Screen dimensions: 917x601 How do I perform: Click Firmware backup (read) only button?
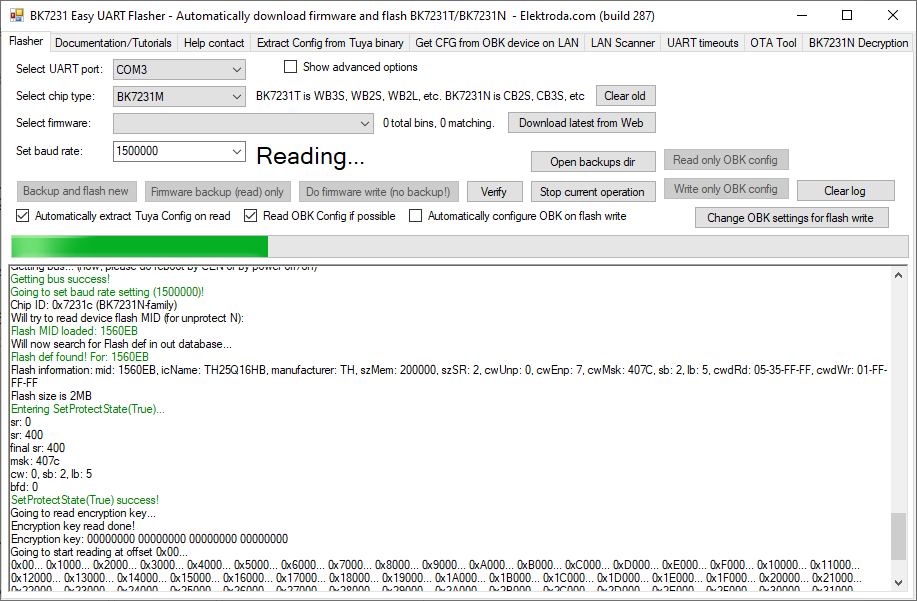click(x=217, y=192)
